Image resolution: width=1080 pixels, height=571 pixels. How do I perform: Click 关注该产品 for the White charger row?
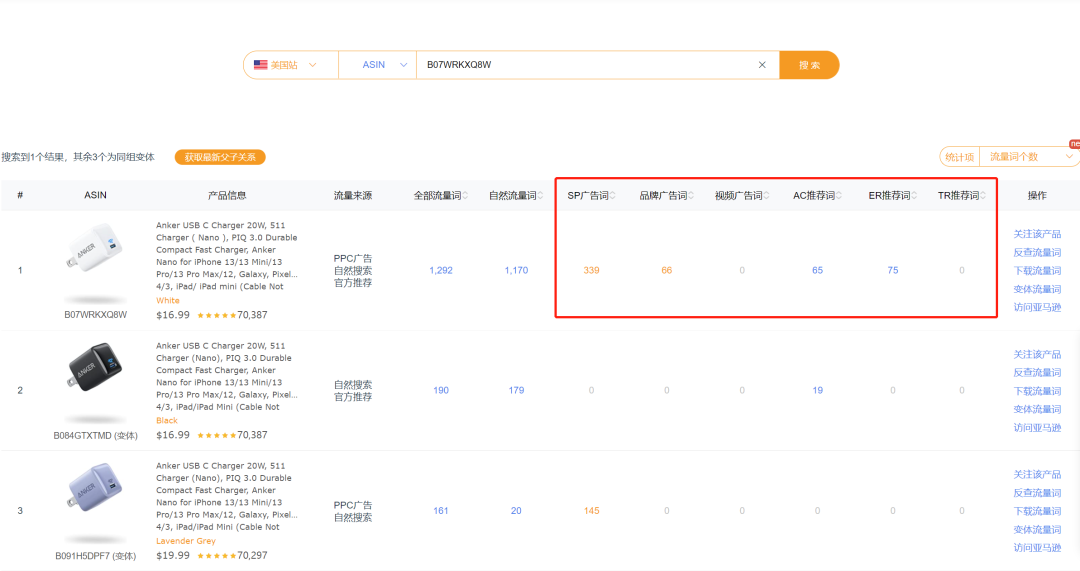pyautogui.click(x=1037, y=234)
